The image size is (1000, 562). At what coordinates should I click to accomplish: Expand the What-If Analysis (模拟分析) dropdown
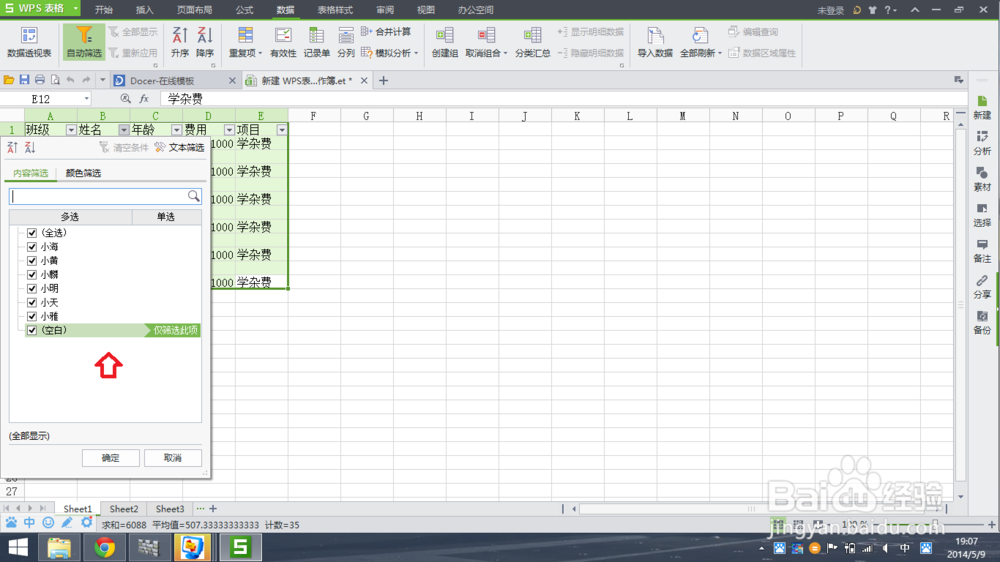pos(416,53)
